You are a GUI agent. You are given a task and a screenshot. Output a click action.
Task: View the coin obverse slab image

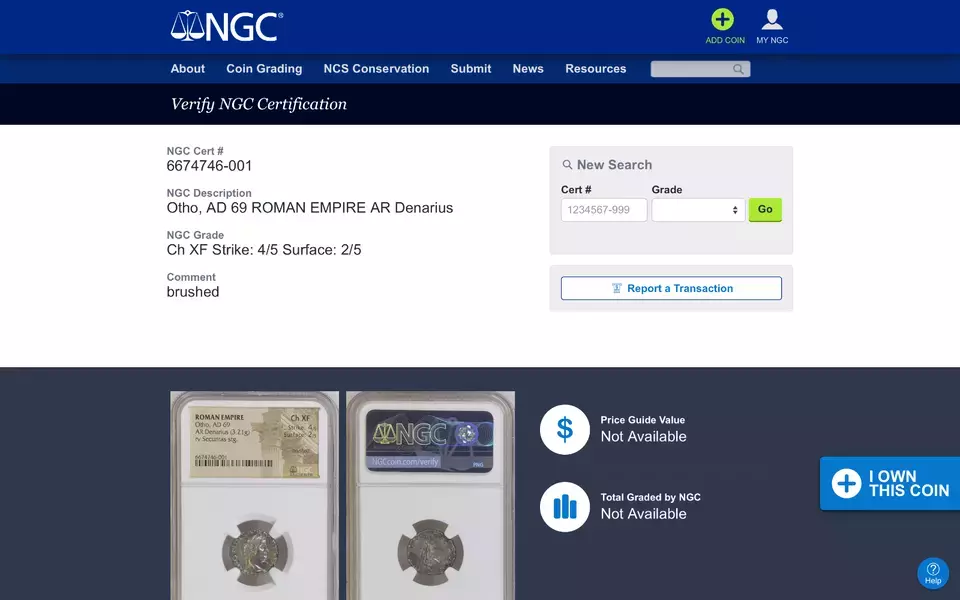(x=255, y=495)
